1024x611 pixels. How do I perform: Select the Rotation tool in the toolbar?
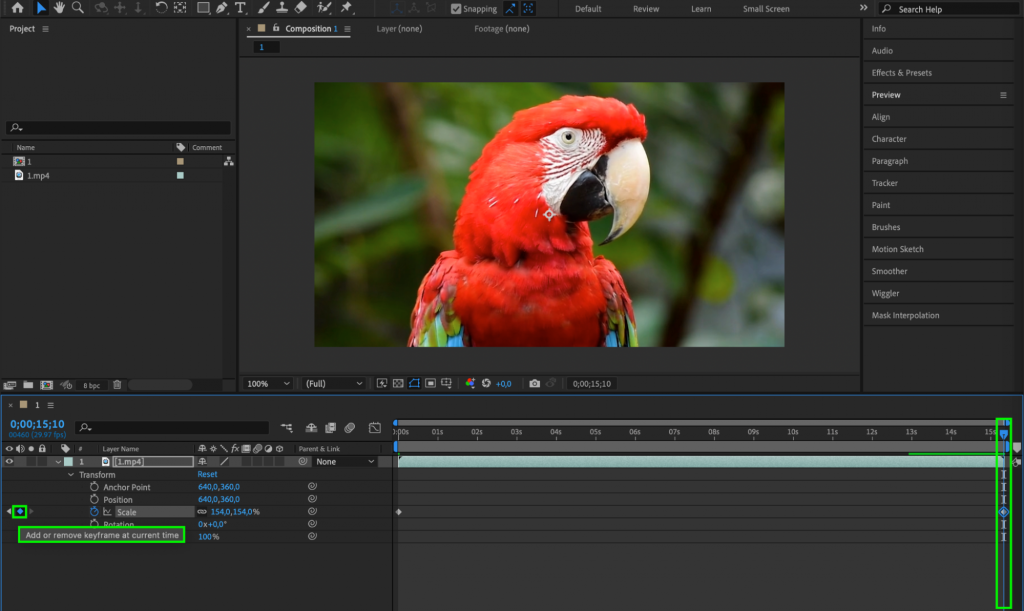162,8
